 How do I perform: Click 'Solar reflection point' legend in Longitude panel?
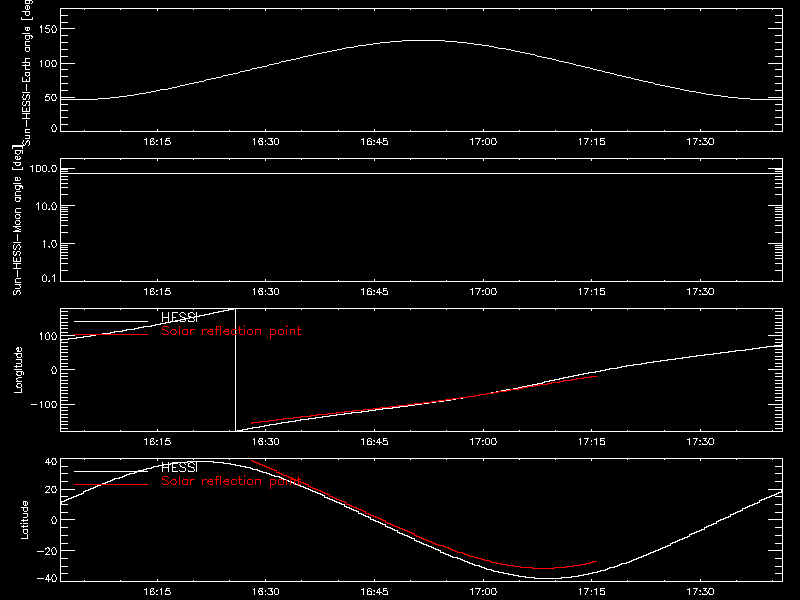pos(231,331)
